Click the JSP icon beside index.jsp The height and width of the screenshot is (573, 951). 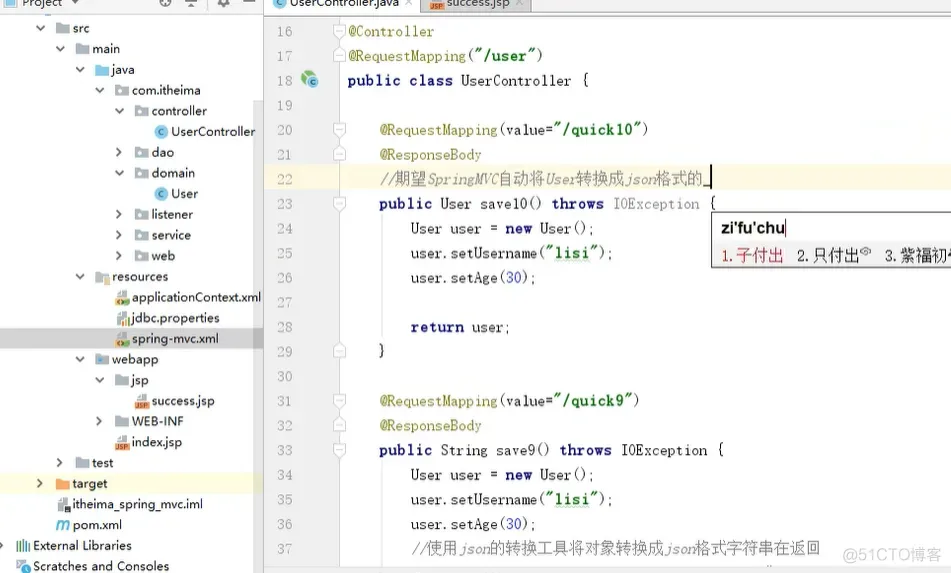coord(123,443)
